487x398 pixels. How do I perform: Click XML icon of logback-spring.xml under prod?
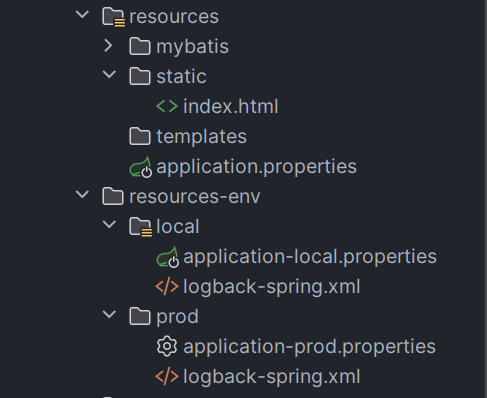point(167,376)
